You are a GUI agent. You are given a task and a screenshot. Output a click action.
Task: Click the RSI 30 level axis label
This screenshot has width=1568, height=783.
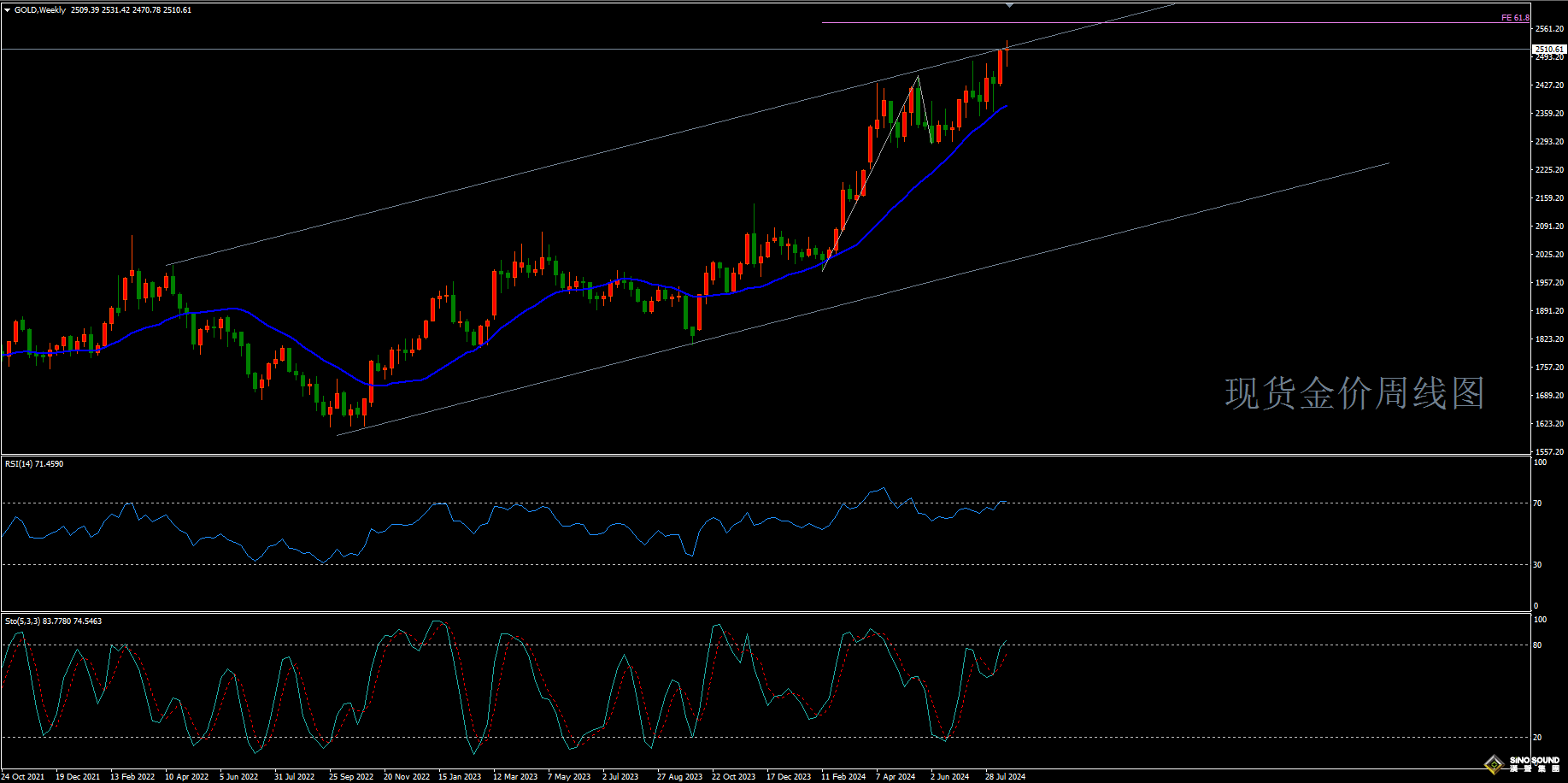pos(1537,565)
